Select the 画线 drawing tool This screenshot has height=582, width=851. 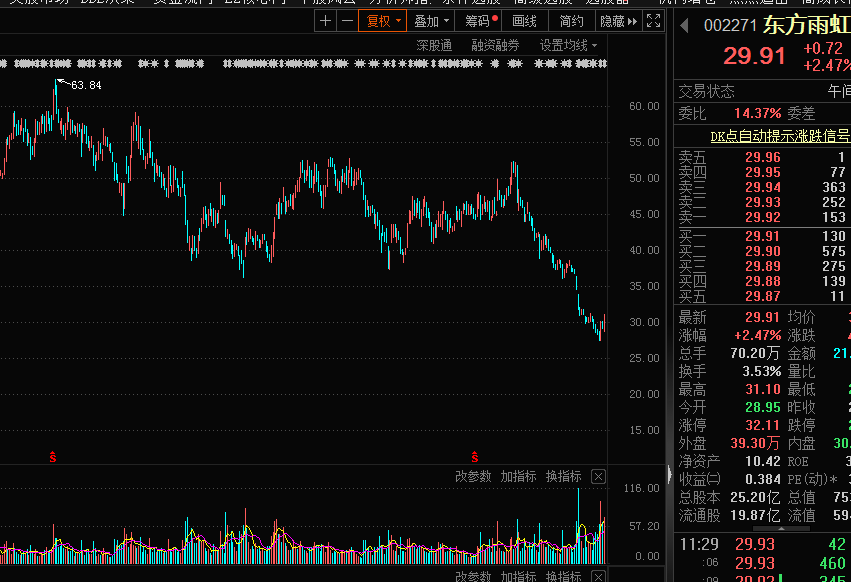pyautogui.click(x=525, y=21)
